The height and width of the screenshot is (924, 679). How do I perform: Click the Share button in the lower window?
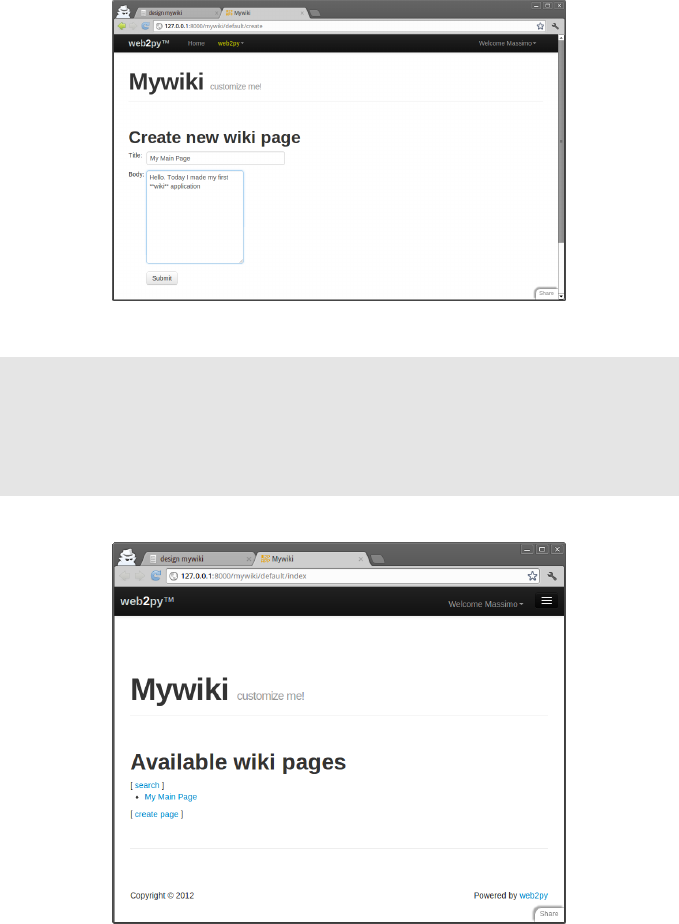[549, 913]
